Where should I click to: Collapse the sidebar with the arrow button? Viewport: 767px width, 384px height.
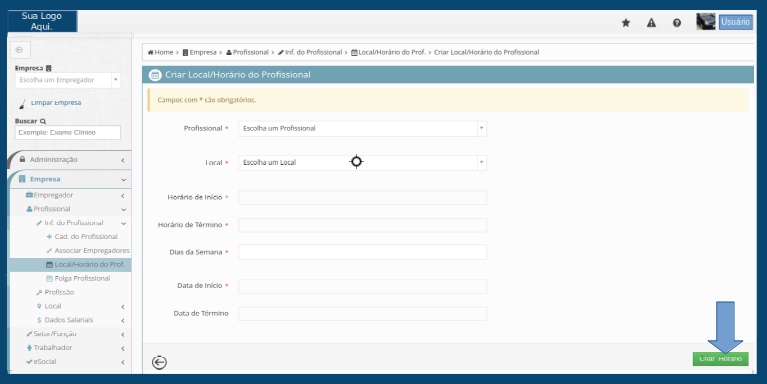(20, 49)
